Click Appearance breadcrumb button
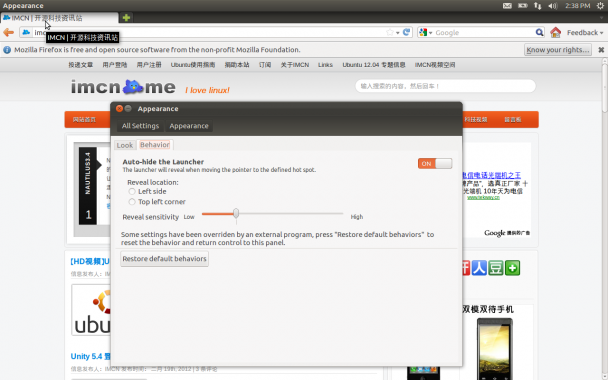608x380 pixels. coord(189,126)
